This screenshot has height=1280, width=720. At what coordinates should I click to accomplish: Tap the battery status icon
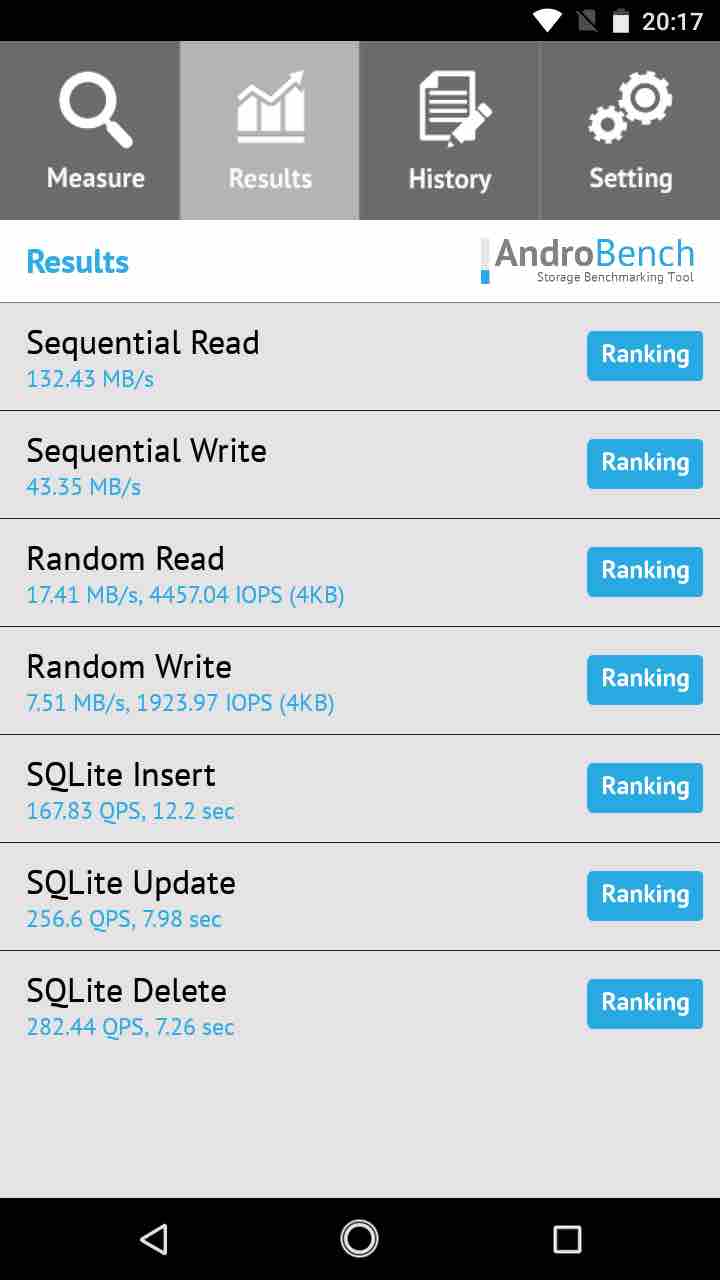621,20
